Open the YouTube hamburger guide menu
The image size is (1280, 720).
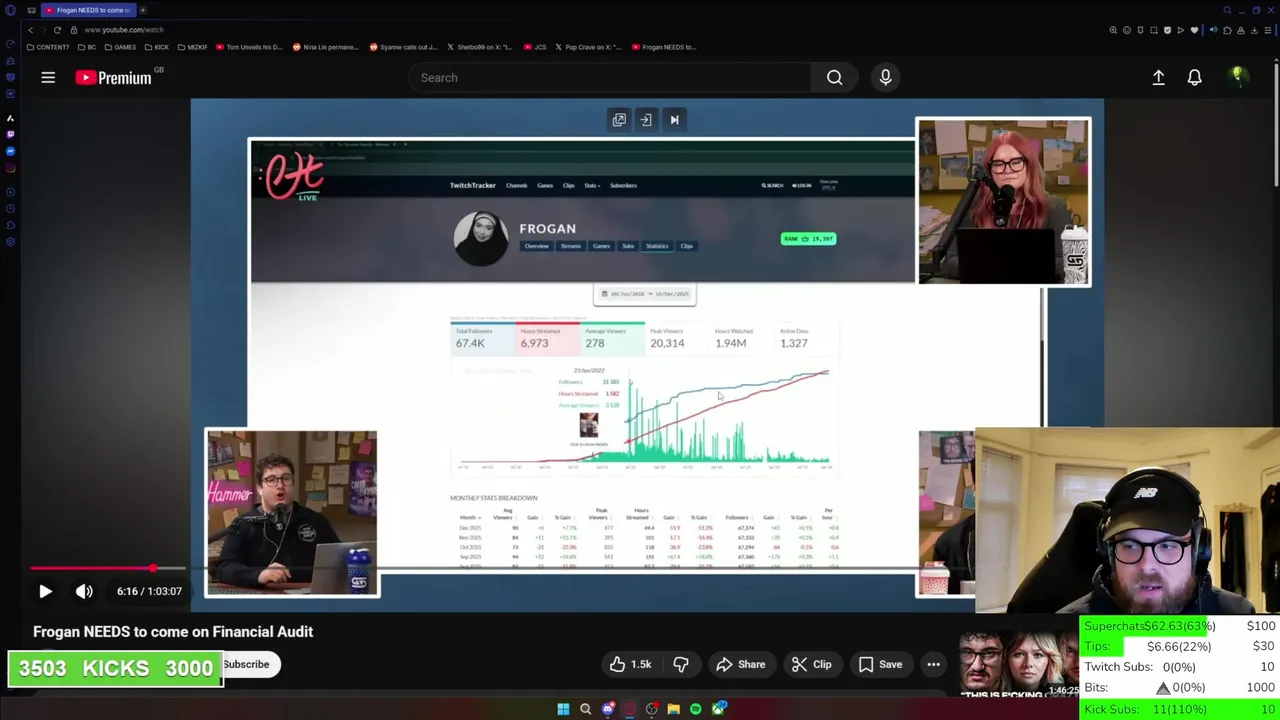[x=48, y=77]
